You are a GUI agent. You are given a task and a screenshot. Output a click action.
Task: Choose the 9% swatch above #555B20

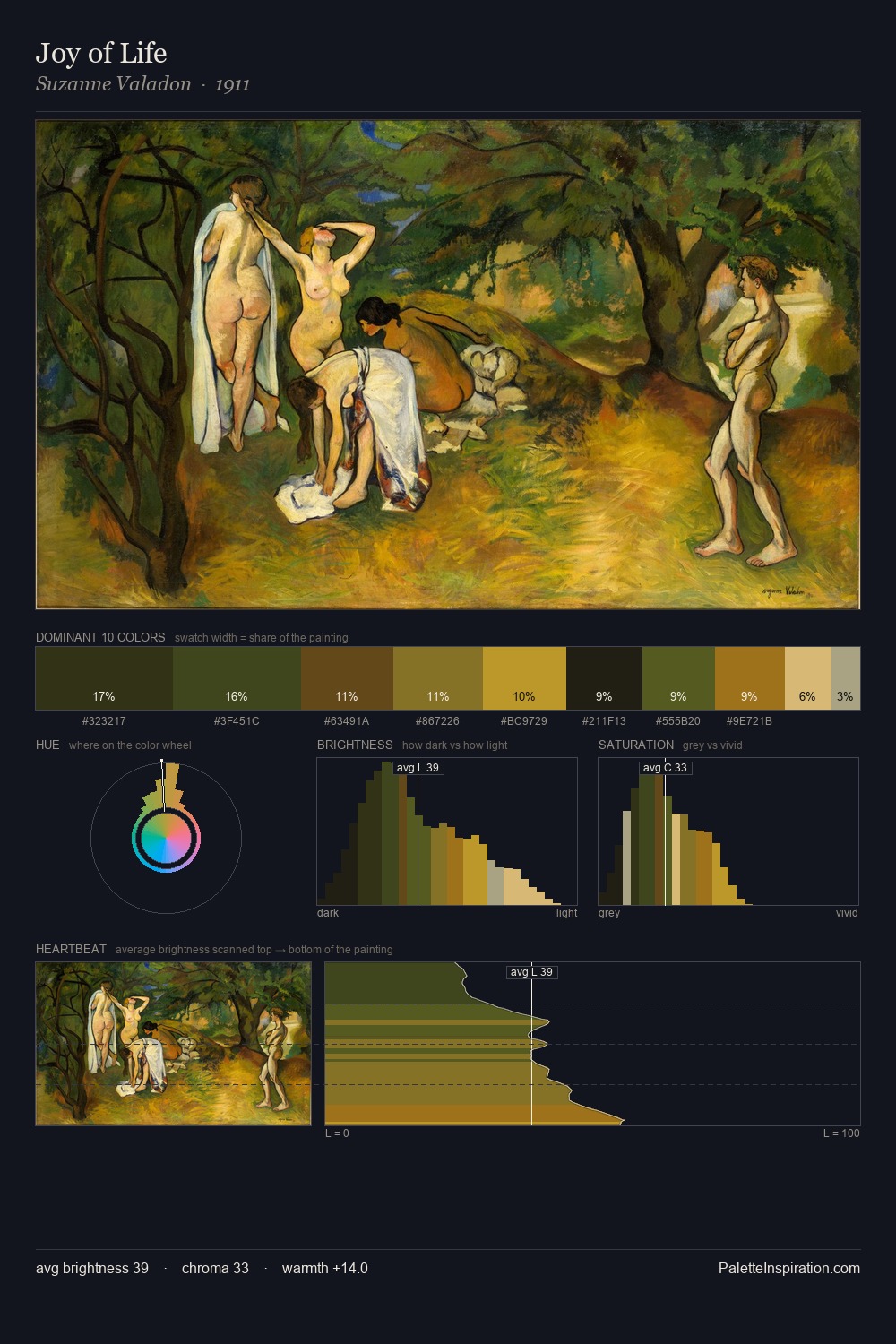(x=678, y=678)
